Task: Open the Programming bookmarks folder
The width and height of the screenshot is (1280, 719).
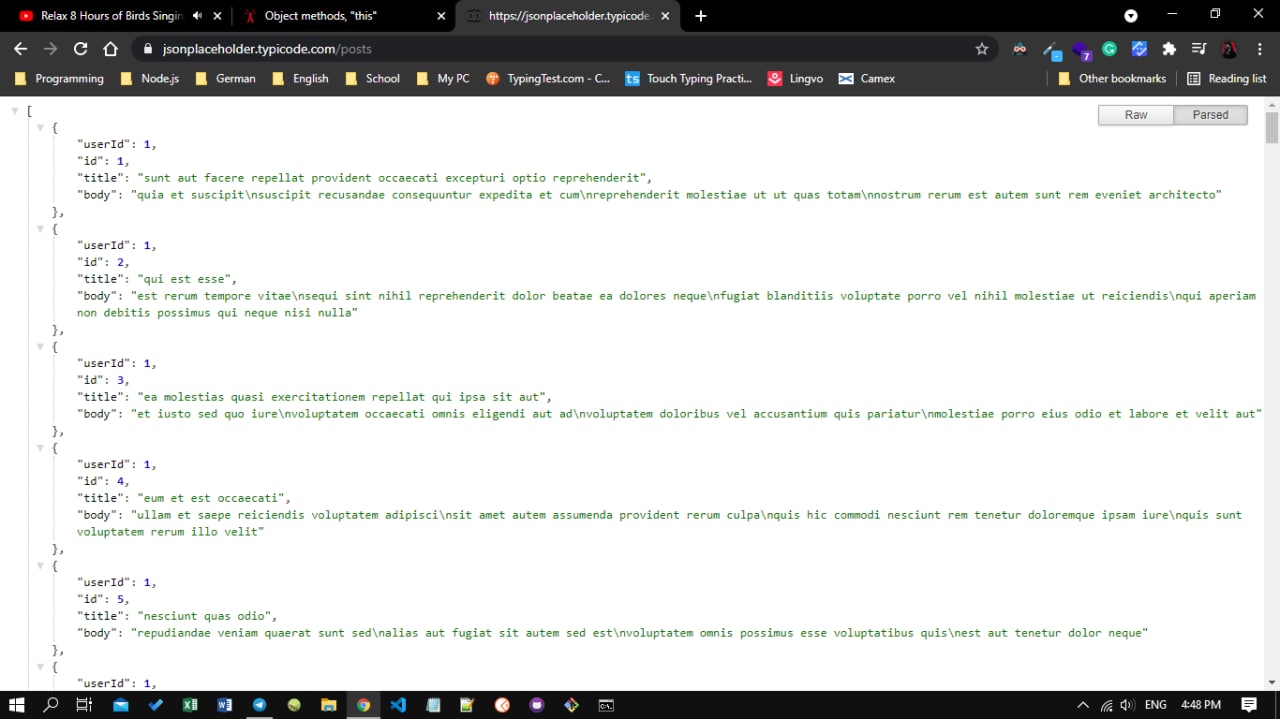Action: (x=60, y=78)
